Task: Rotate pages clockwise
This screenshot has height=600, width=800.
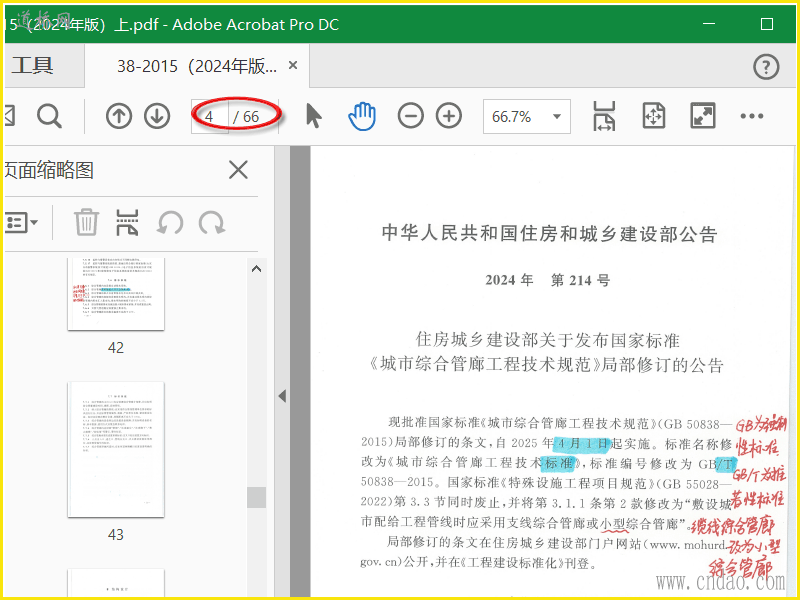Action: pyautogui.click(x=212, y=223)
